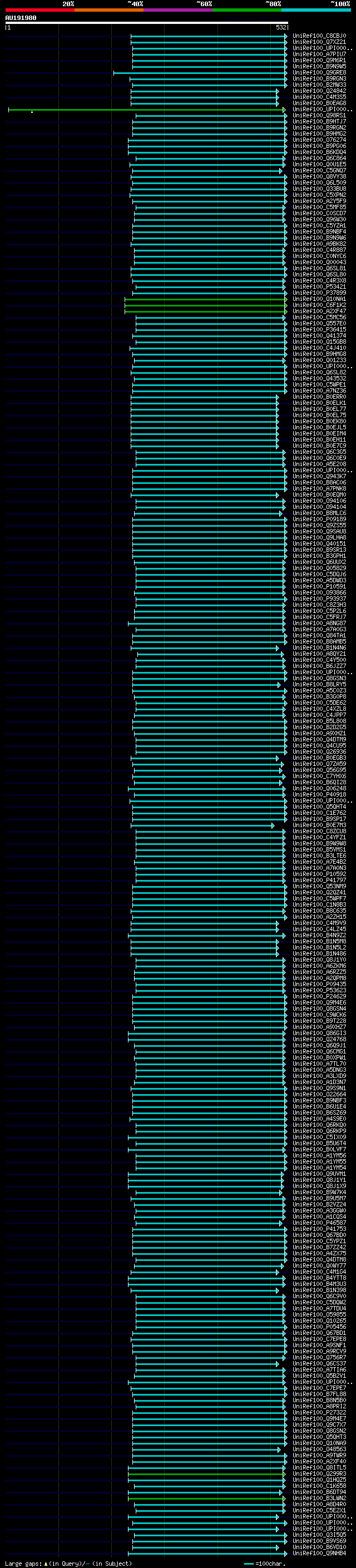Screen dimensions: 356x1568
Task: Select hit label UniRef100_A7NZ36
Action: point(319,391)
